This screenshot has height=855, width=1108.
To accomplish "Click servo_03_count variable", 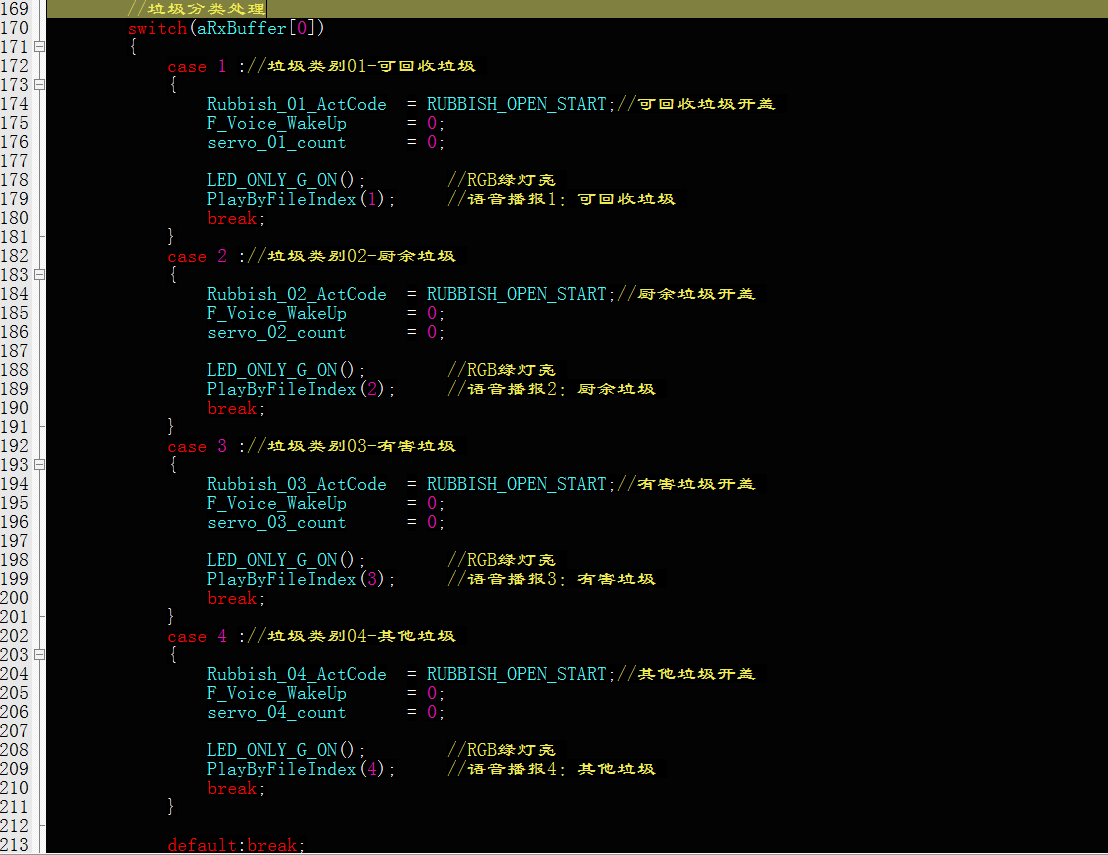I will [277, 523].
